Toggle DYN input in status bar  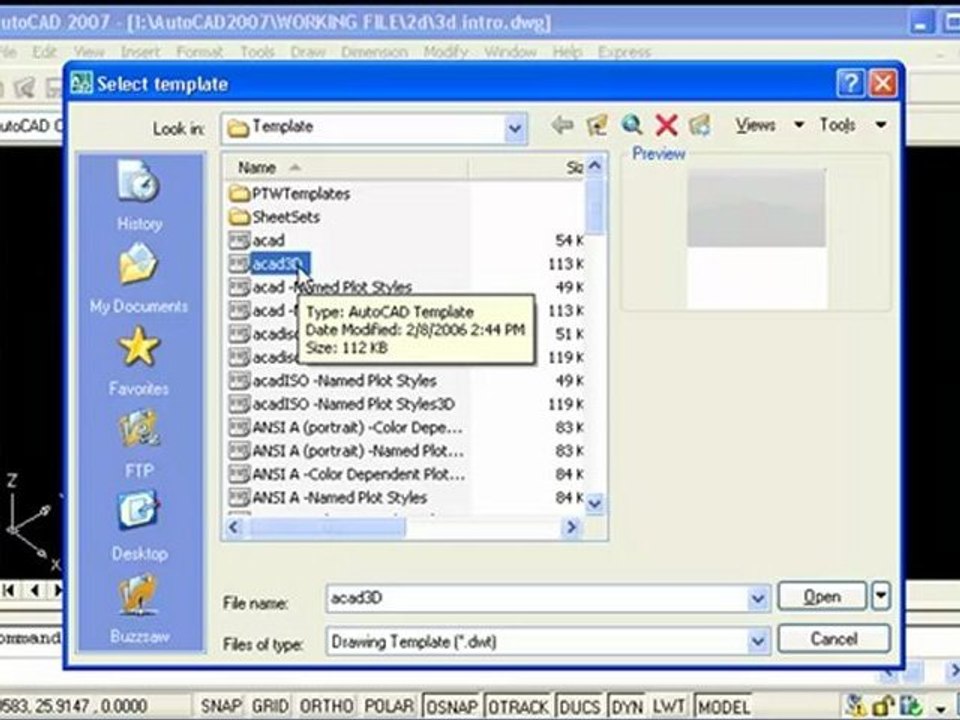pos(626,706)
